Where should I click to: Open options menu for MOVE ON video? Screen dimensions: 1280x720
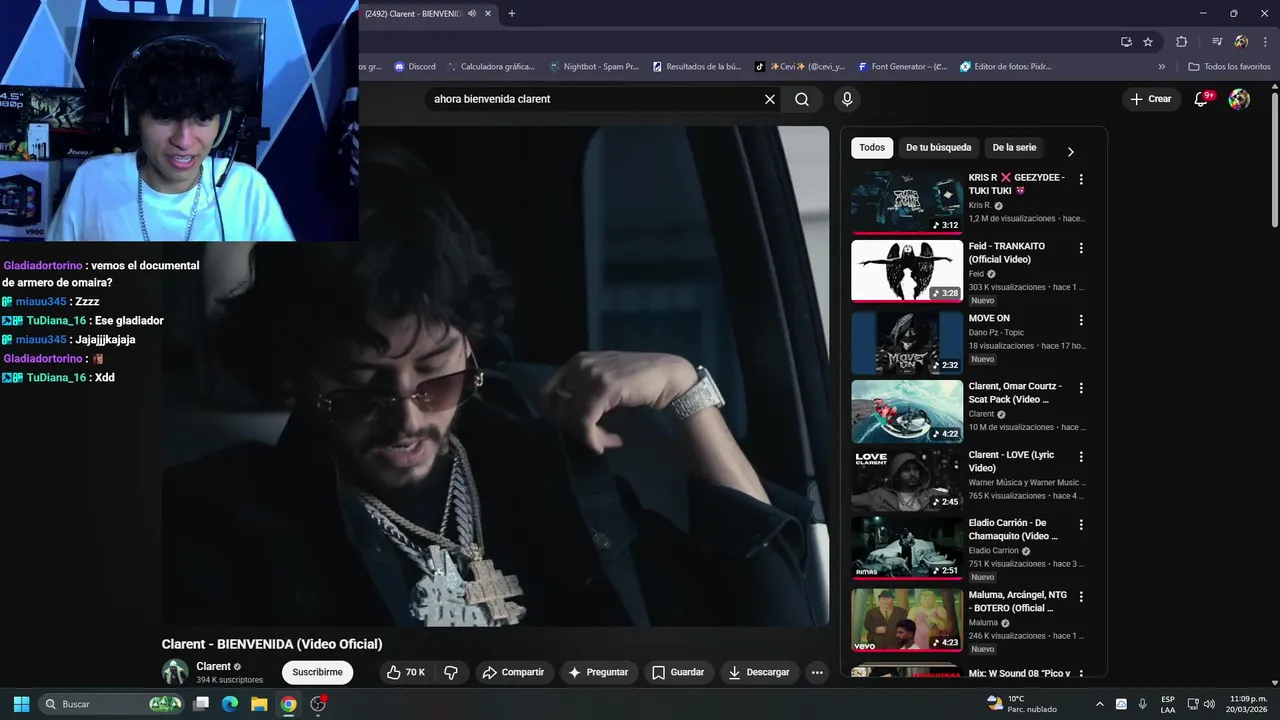point(1080,320)
